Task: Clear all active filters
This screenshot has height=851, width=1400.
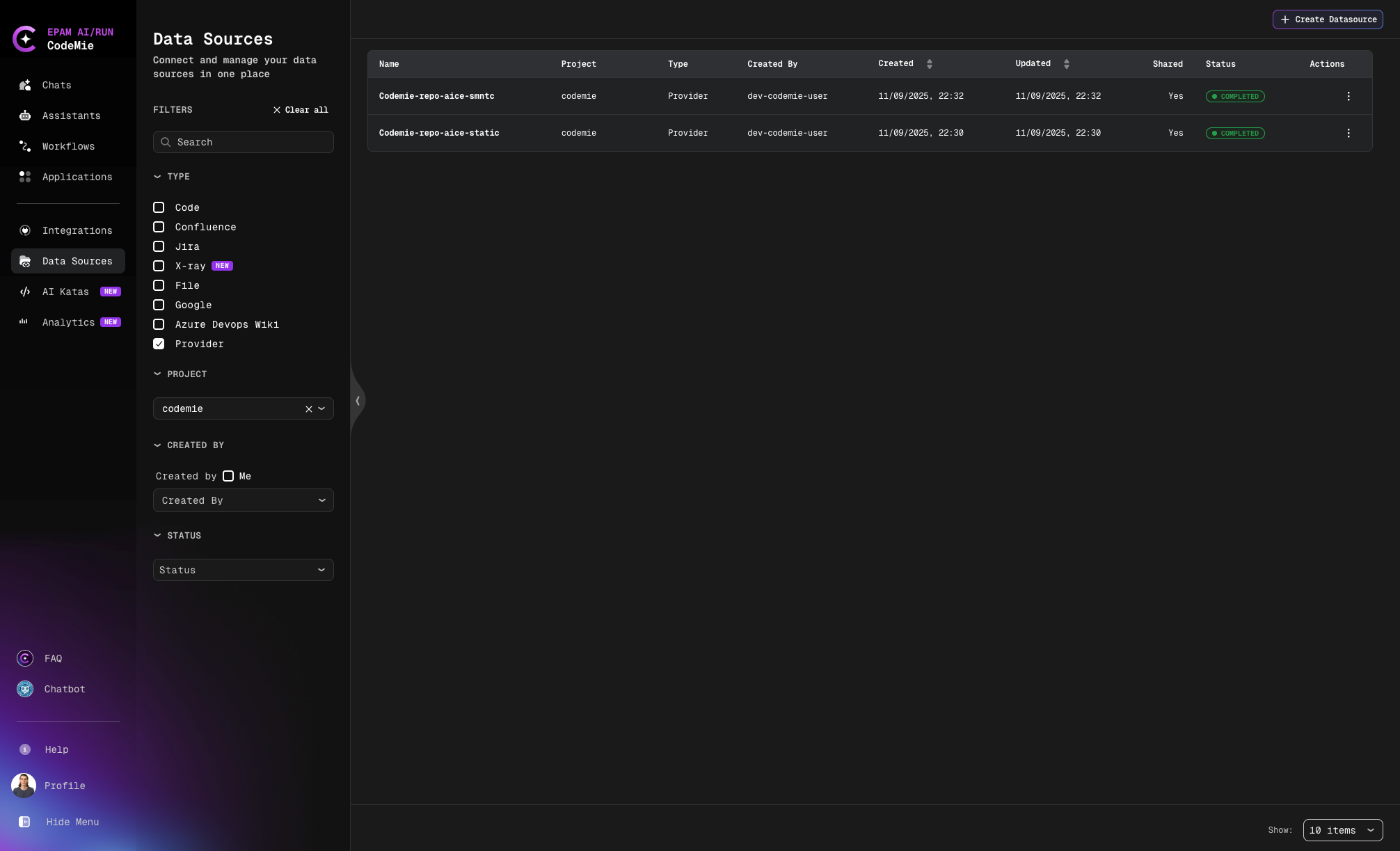Action: 301,109
